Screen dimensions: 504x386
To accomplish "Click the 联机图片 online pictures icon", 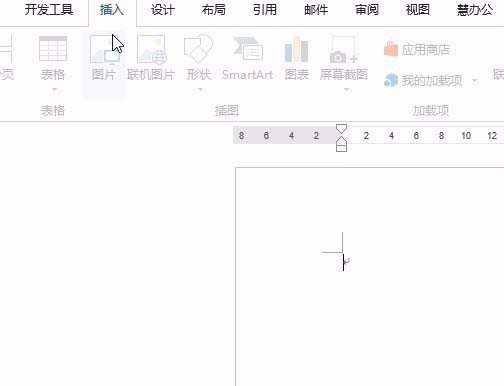I will [x=151, y=49].
